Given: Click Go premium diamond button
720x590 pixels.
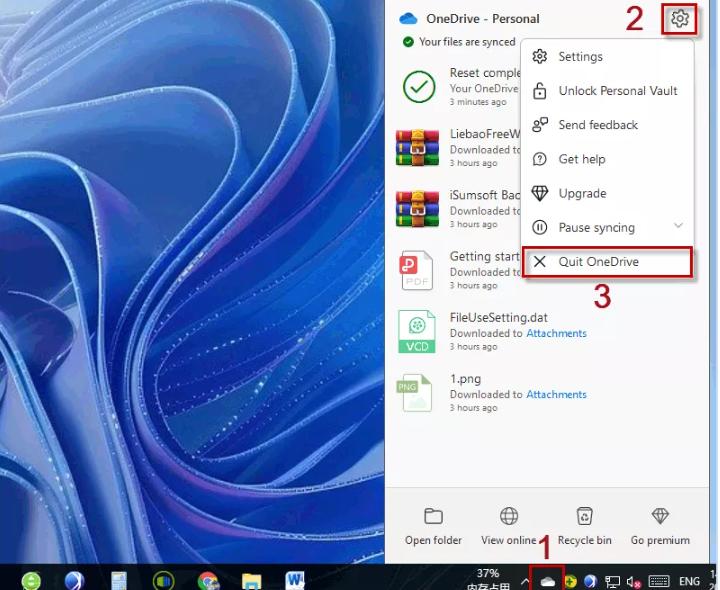Looking at the screenshot, I should coord(660,527).
